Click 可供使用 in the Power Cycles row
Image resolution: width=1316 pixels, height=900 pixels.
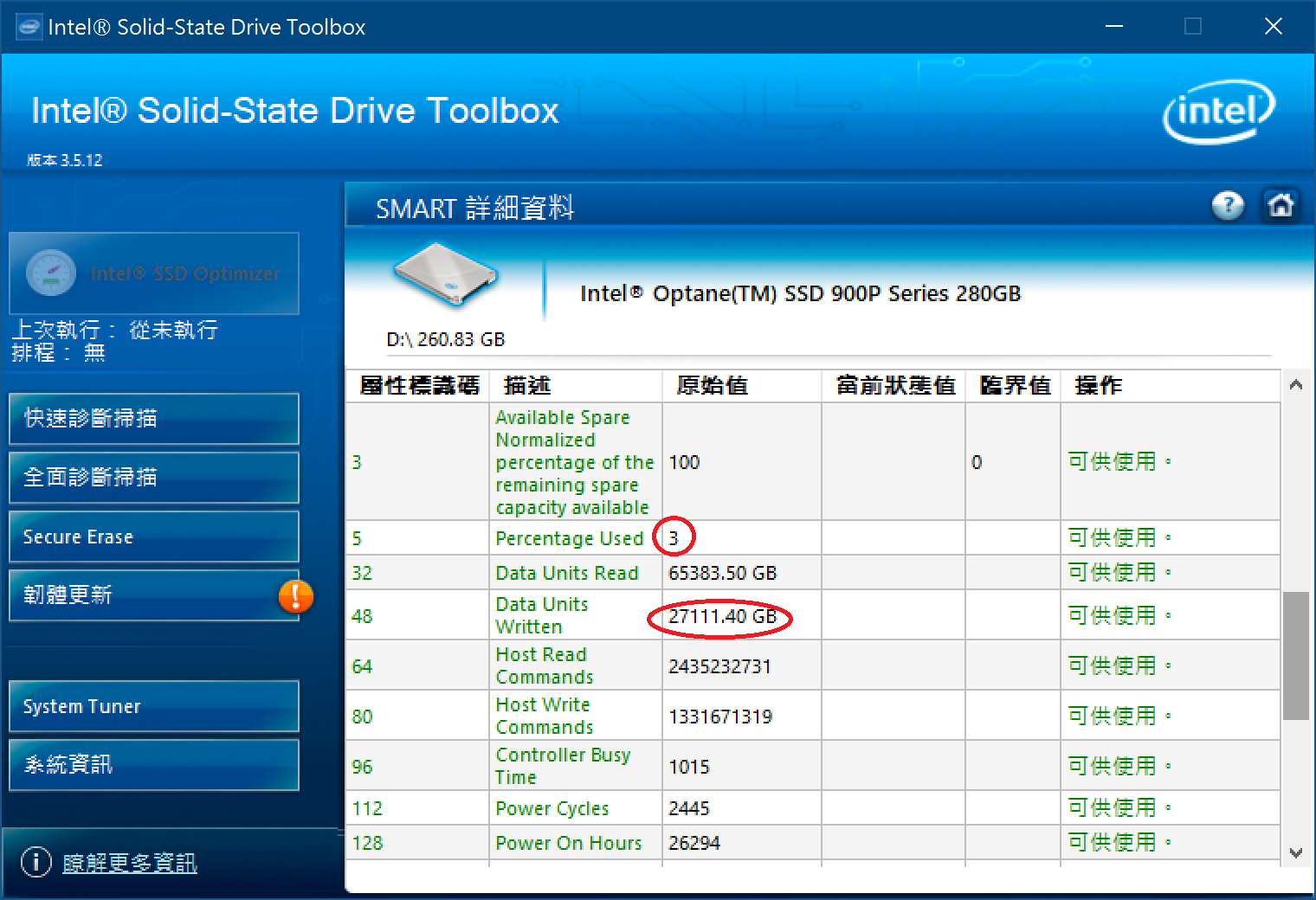point(1119,808)
